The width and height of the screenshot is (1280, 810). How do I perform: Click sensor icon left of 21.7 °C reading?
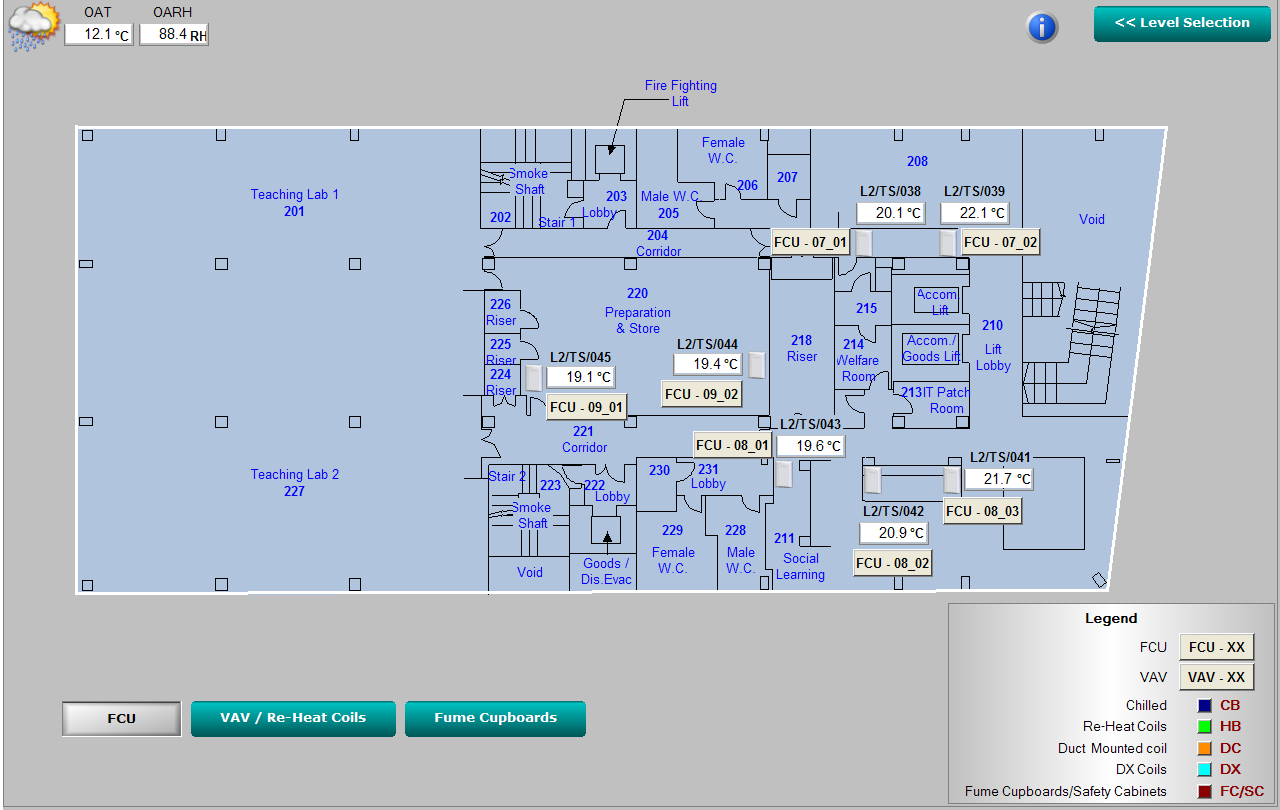click(952, 480)
